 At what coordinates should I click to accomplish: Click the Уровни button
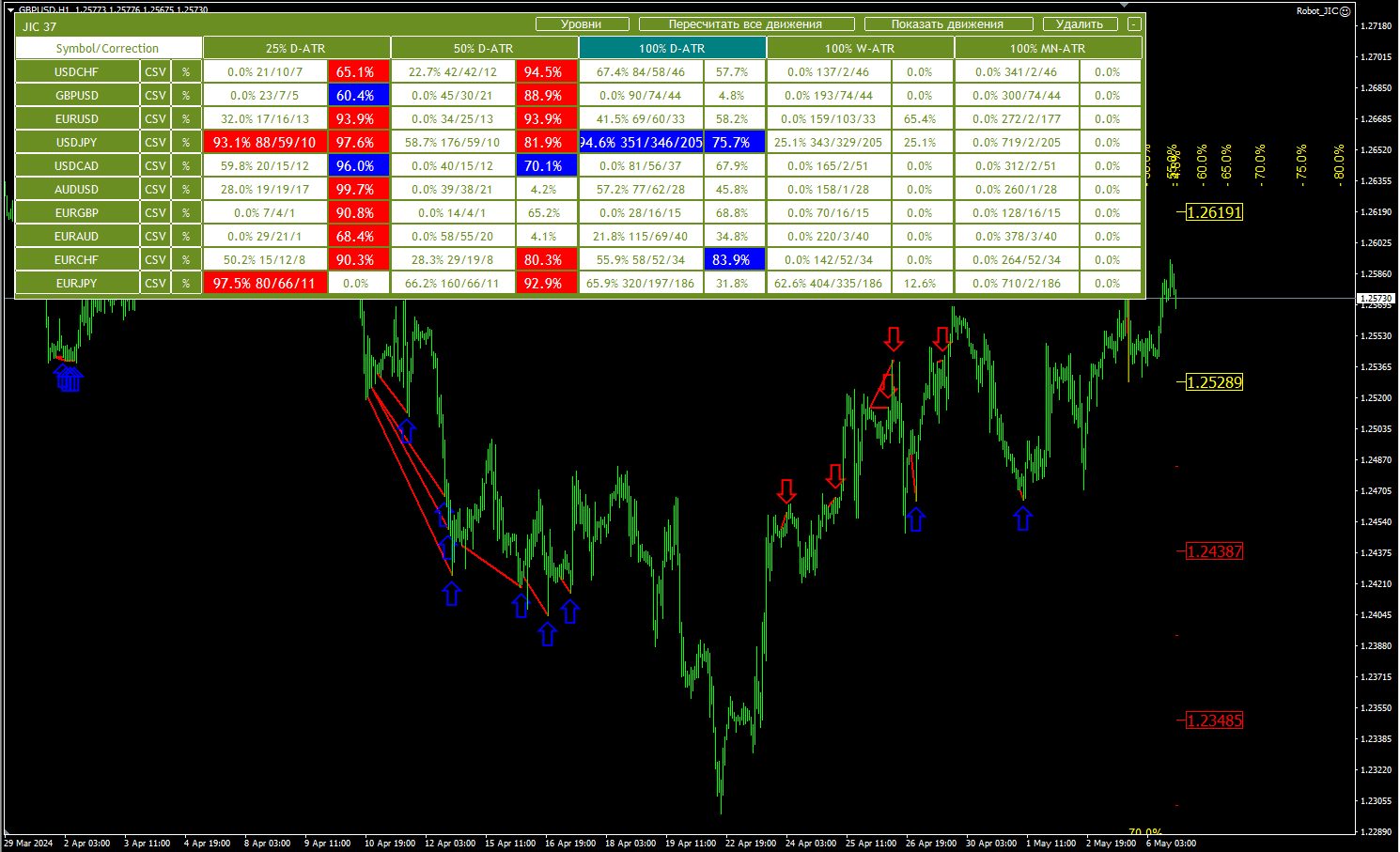(x=582, y=24)
